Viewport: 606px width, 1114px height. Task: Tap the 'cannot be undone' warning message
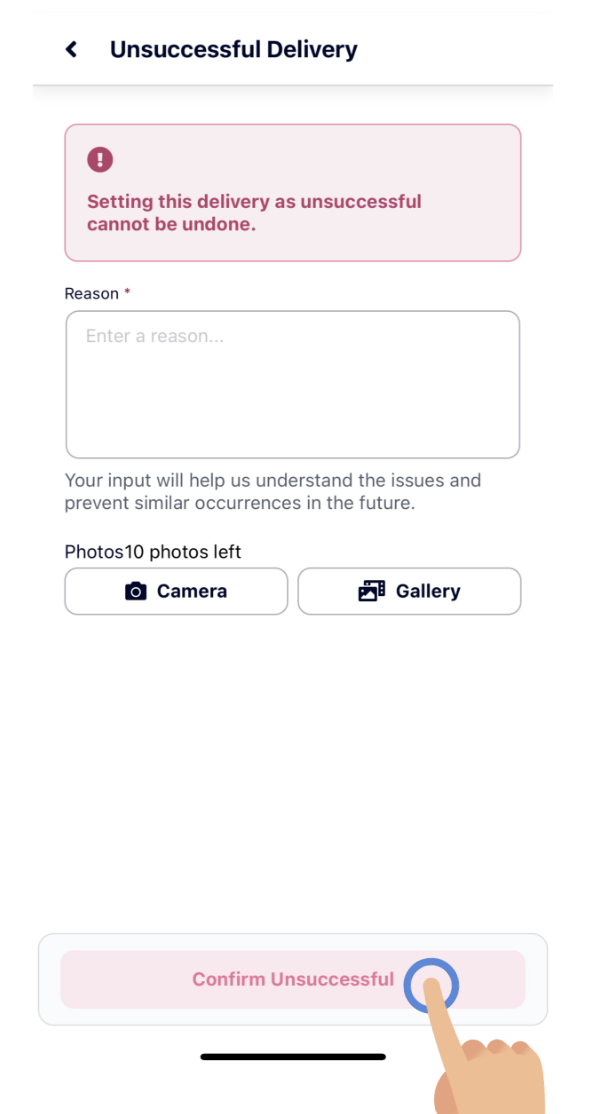point(254,213)
